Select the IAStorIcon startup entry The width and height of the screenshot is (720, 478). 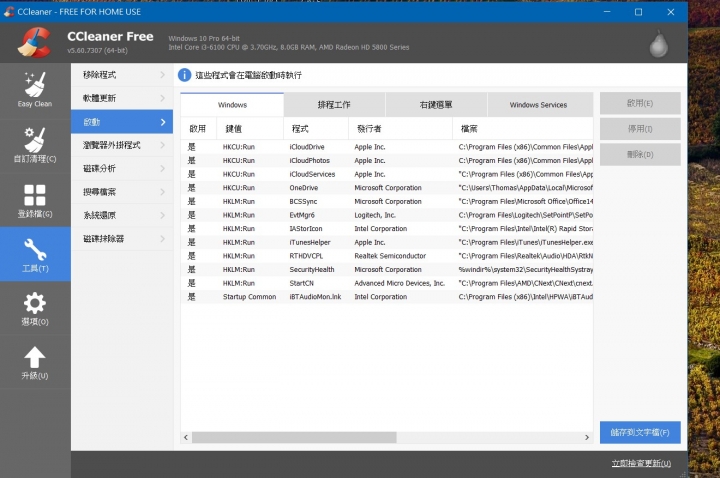(387, 229)
